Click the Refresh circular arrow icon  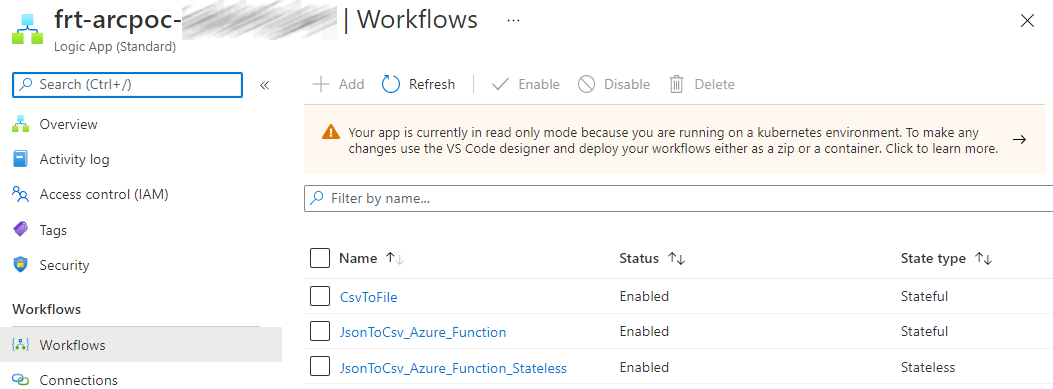point(391,84)
